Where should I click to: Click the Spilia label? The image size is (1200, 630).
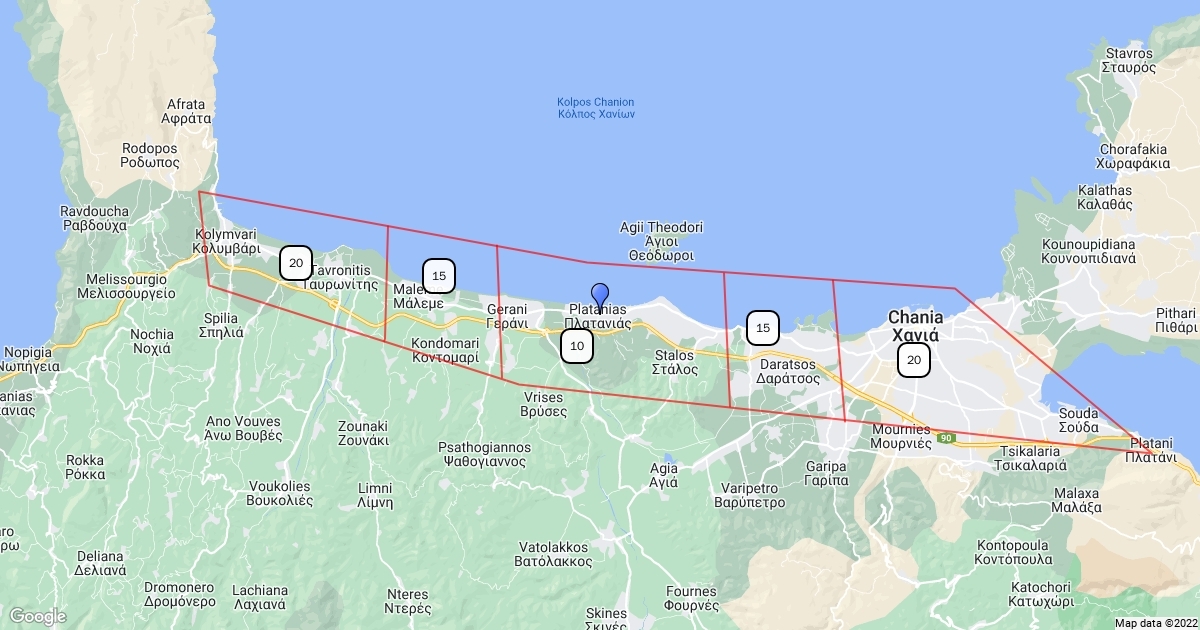coord(221,325)
